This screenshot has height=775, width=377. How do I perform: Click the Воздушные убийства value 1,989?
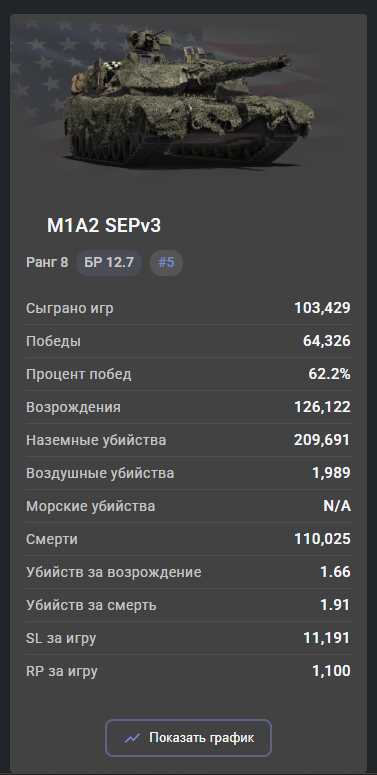(331, 473)
